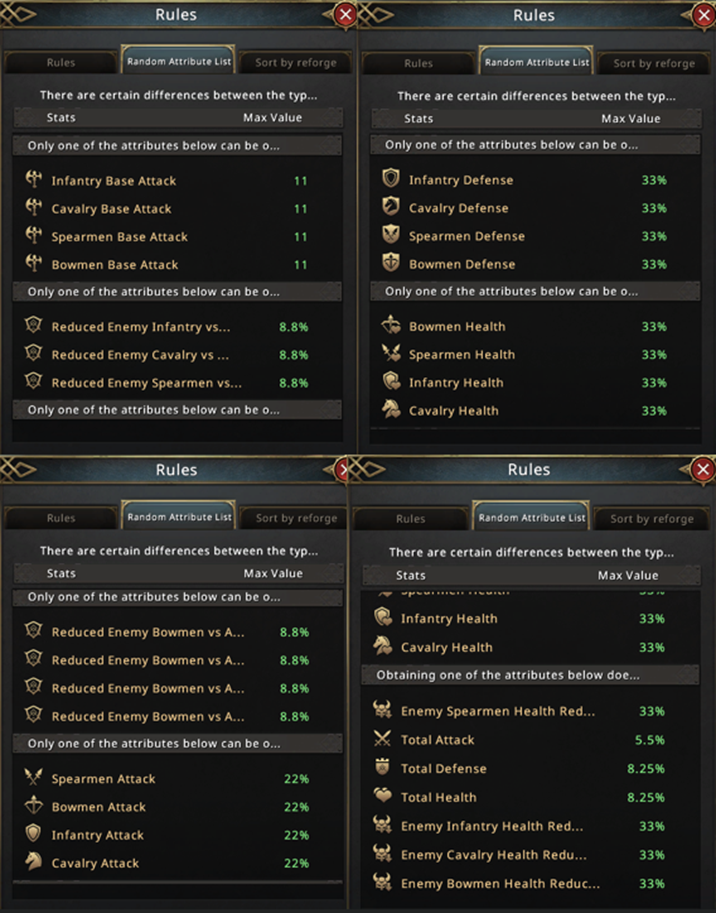Click the 5.5% Total Attack max value
The image size is (716, 913).
point(651,740)
